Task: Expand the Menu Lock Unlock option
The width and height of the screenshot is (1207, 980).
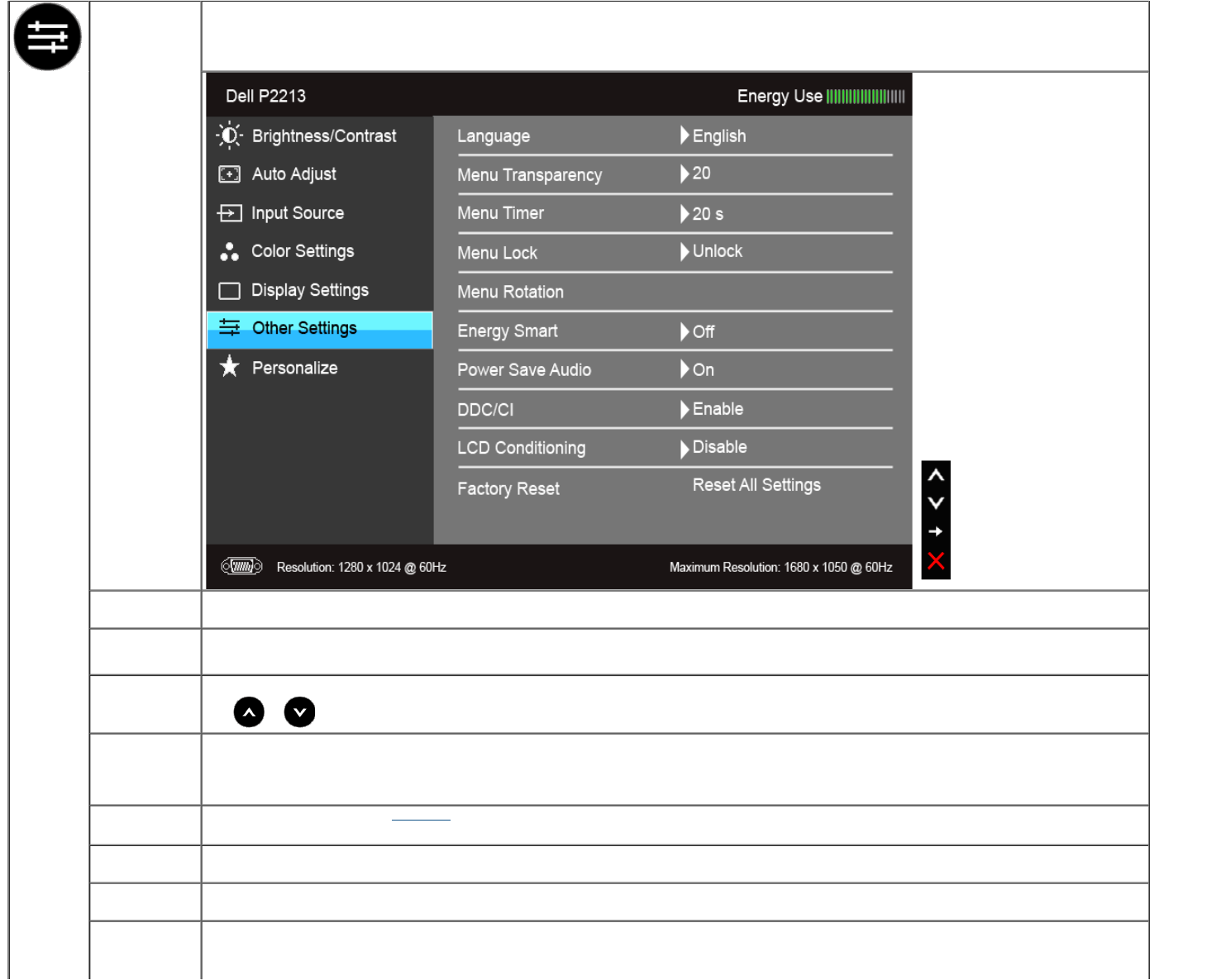Action: pos(711,251)
